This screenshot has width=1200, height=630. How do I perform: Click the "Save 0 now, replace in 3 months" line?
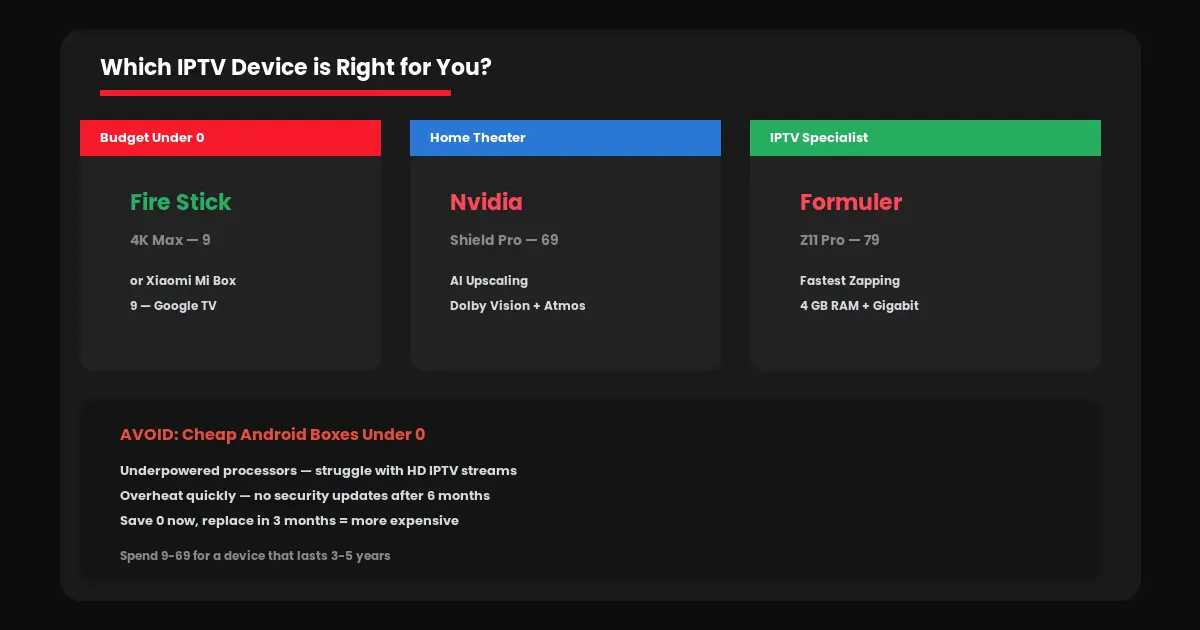[289, 521]
